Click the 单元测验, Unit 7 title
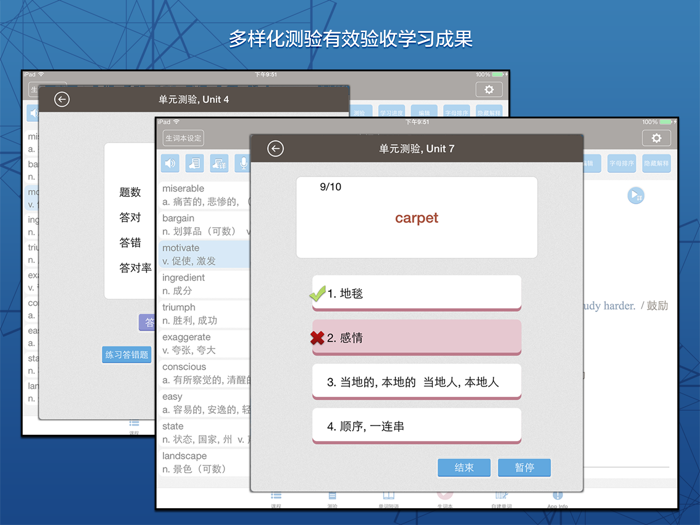Viewport: 700px width, 525px height. 417,149
